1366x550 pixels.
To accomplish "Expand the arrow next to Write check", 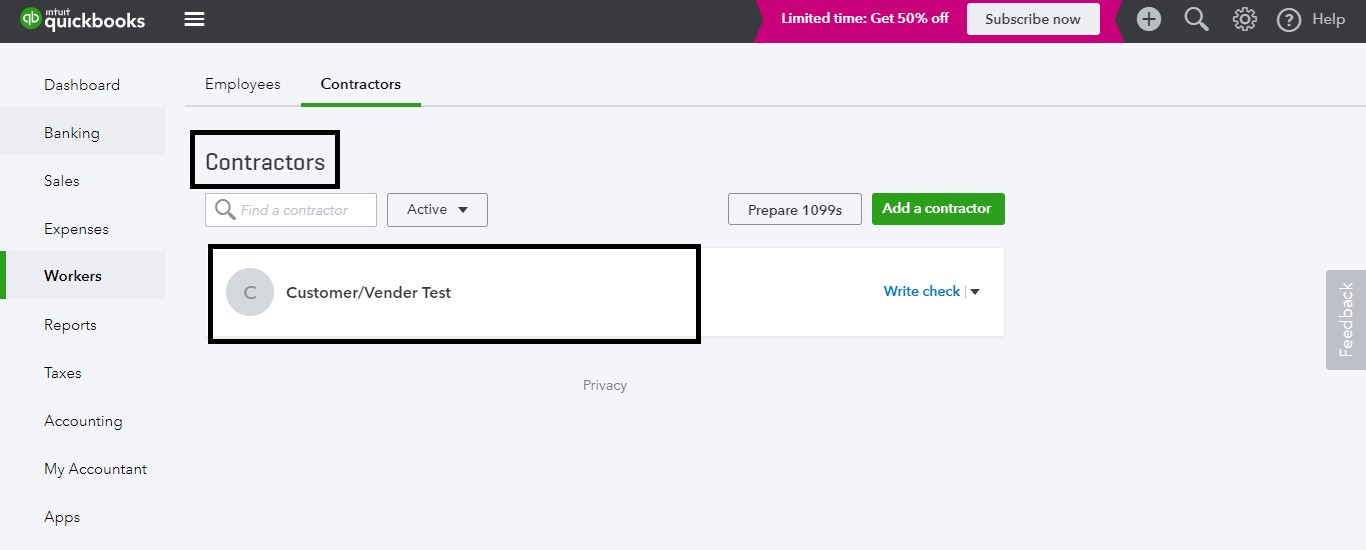I will point(976,292).
